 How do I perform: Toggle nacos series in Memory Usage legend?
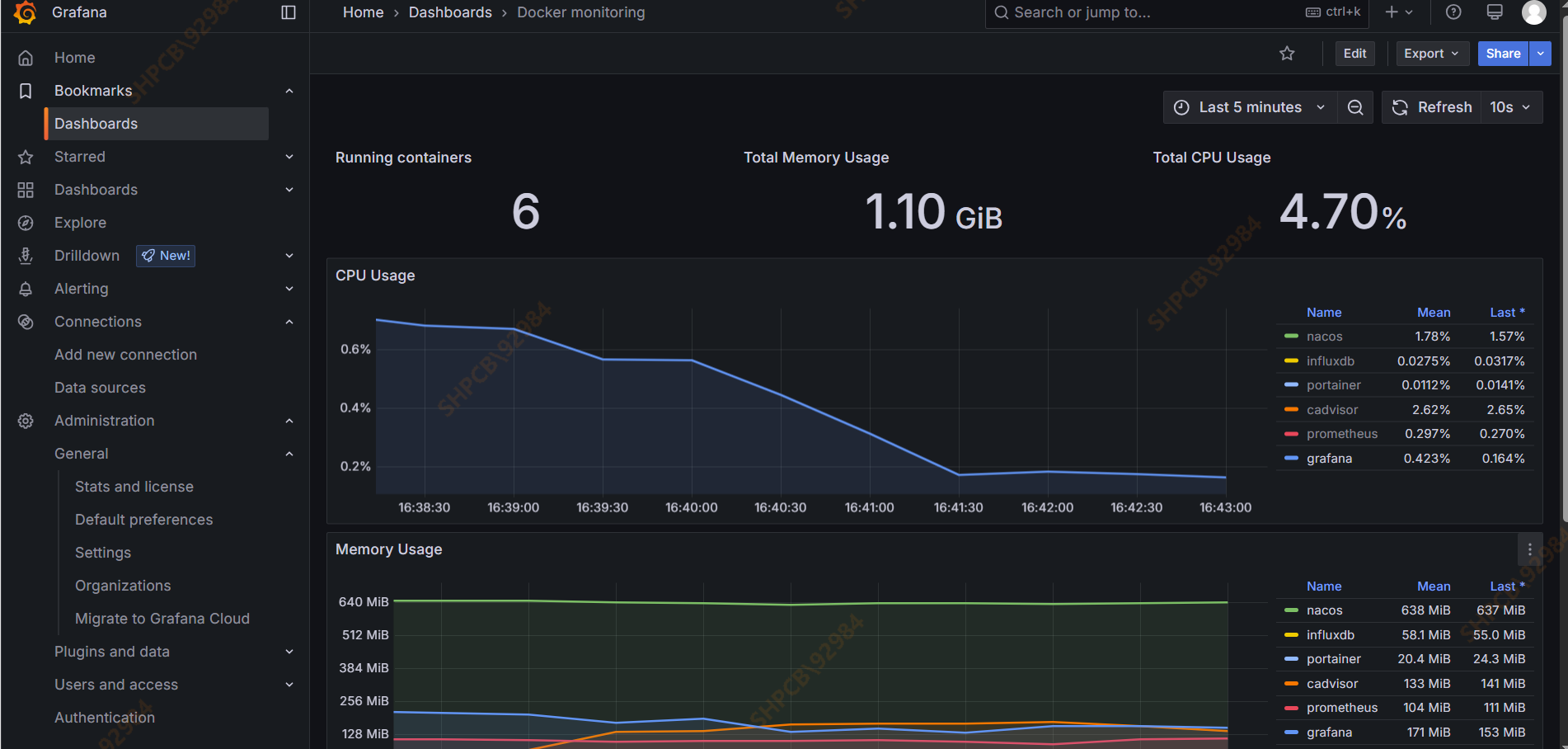coord(1325,610)
